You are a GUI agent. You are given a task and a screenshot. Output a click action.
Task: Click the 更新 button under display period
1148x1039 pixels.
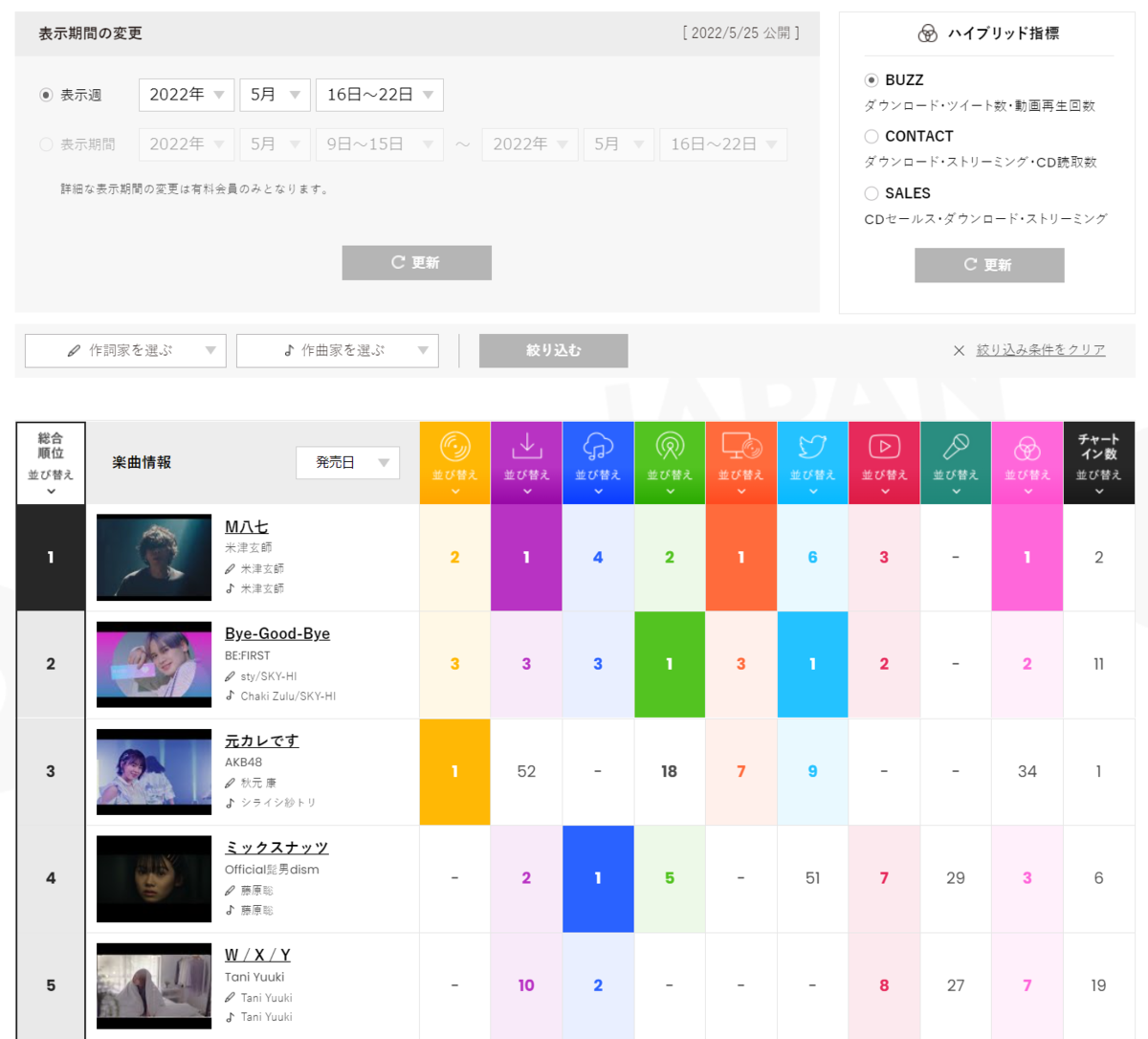click(417, 263)
